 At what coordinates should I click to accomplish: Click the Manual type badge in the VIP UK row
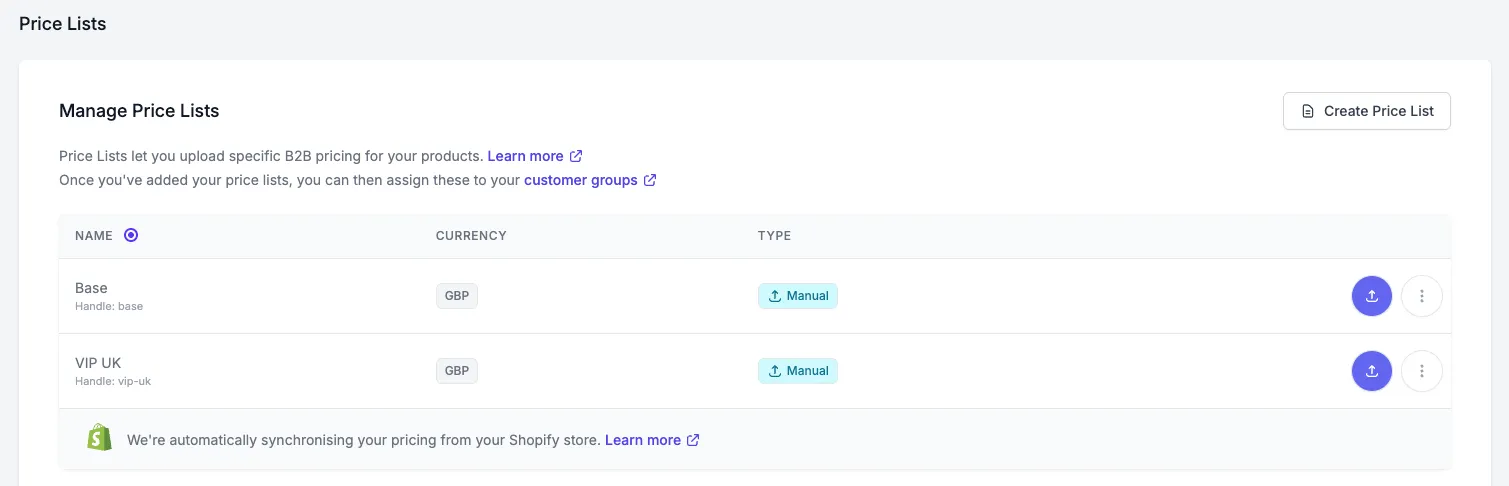(798, 371)
